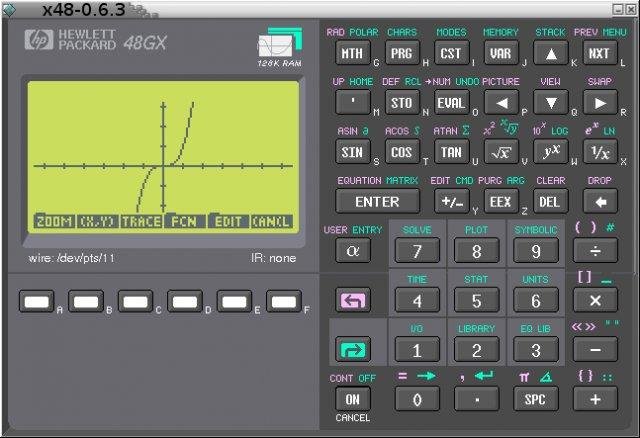Tap number key 5
640x438 pixels.
[x=476, y=300]
